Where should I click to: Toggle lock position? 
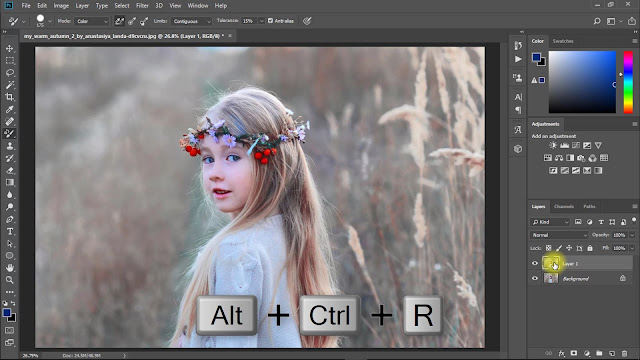[x=569, y=248]
